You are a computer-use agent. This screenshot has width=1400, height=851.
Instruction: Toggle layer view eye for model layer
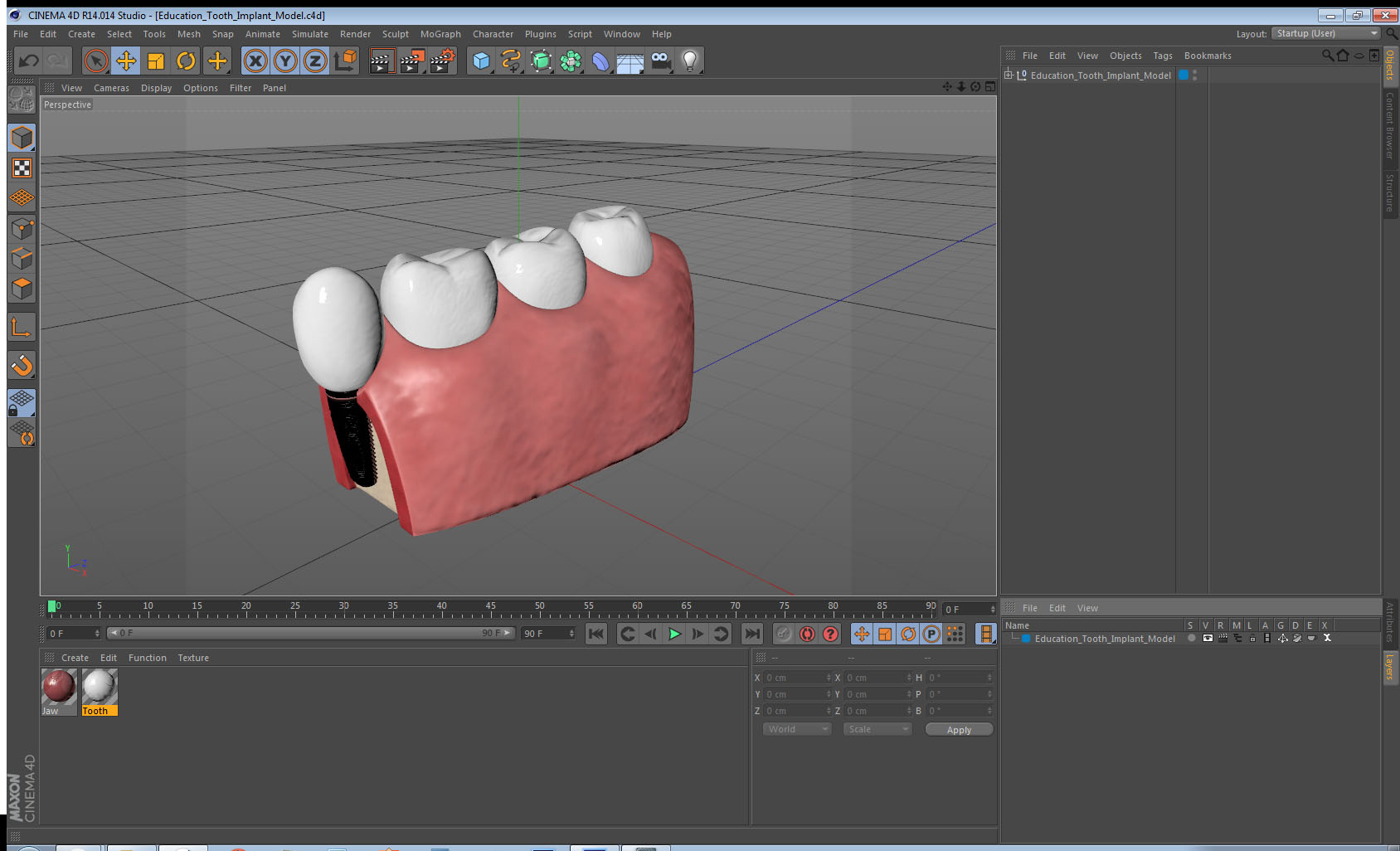click(1208, 638)
